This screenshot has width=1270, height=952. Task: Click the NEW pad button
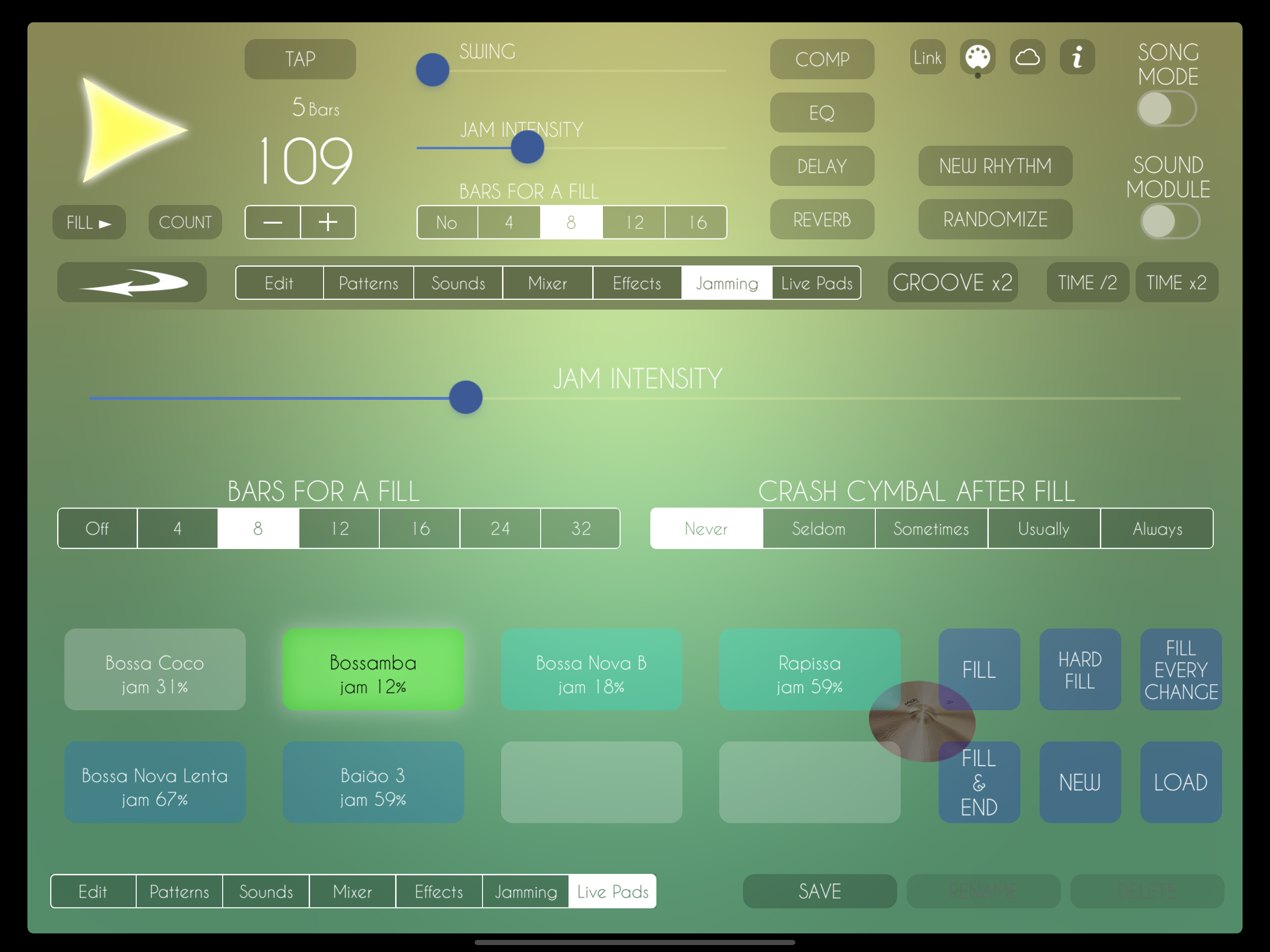click(x=1080, y=782)
